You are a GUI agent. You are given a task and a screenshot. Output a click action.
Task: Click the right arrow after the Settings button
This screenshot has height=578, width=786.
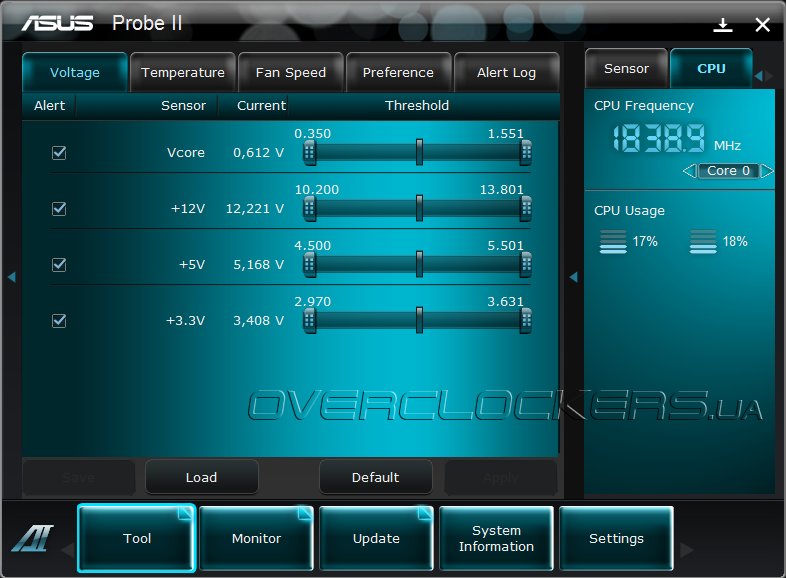tap(687, 550)
